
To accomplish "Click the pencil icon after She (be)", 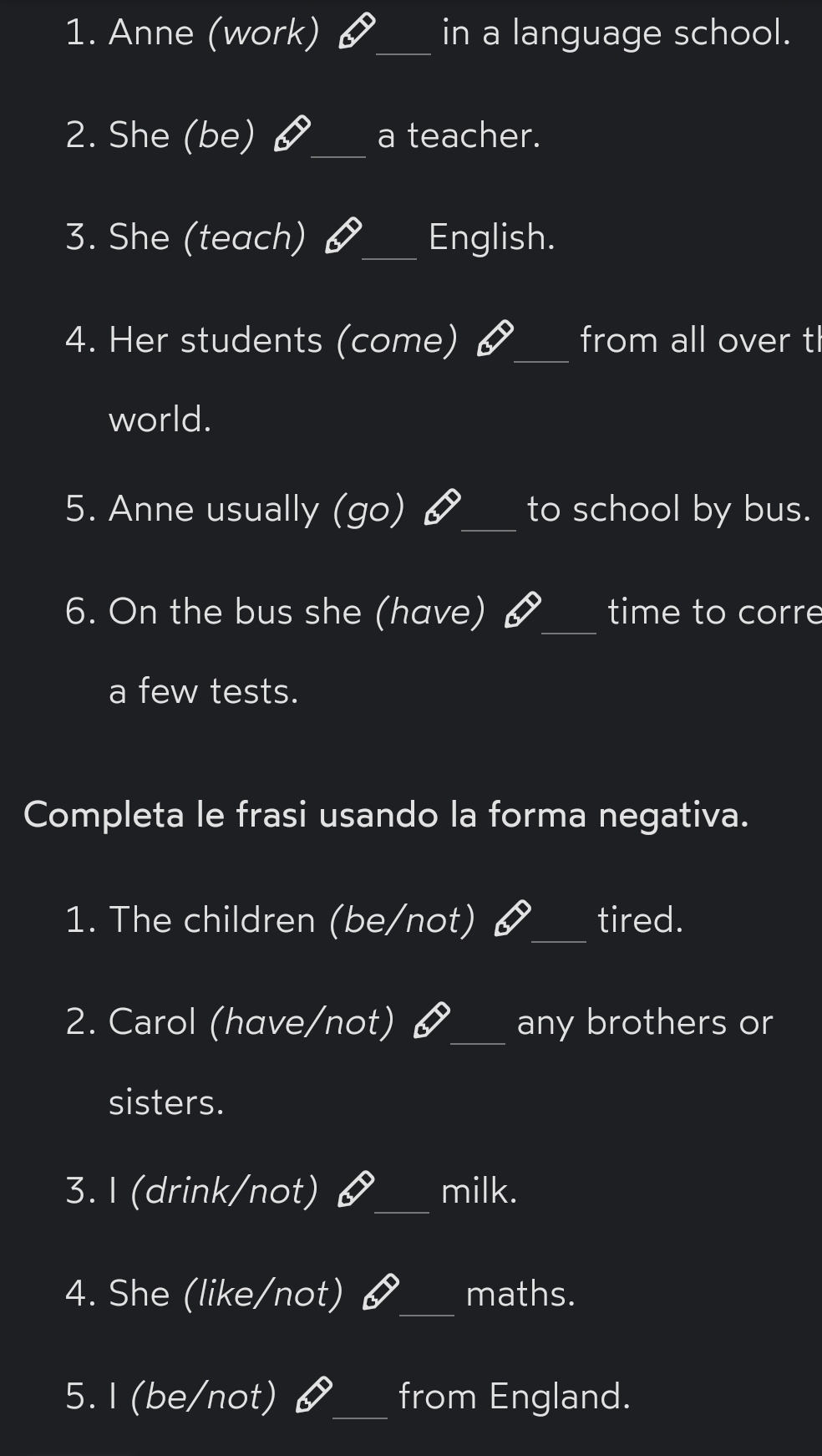I will coord(292,135).
